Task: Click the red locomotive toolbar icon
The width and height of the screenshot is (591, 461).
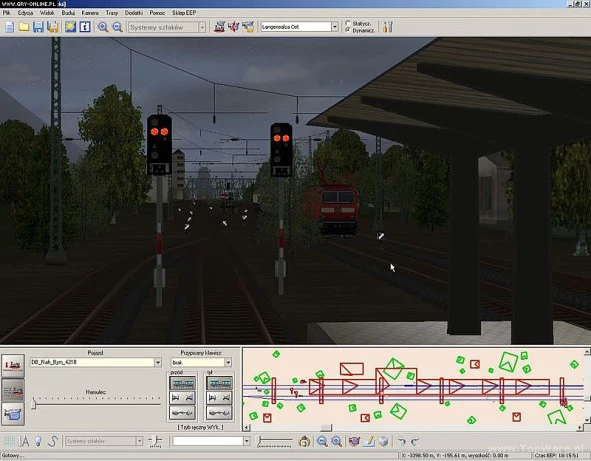Action: click(219, 27)
